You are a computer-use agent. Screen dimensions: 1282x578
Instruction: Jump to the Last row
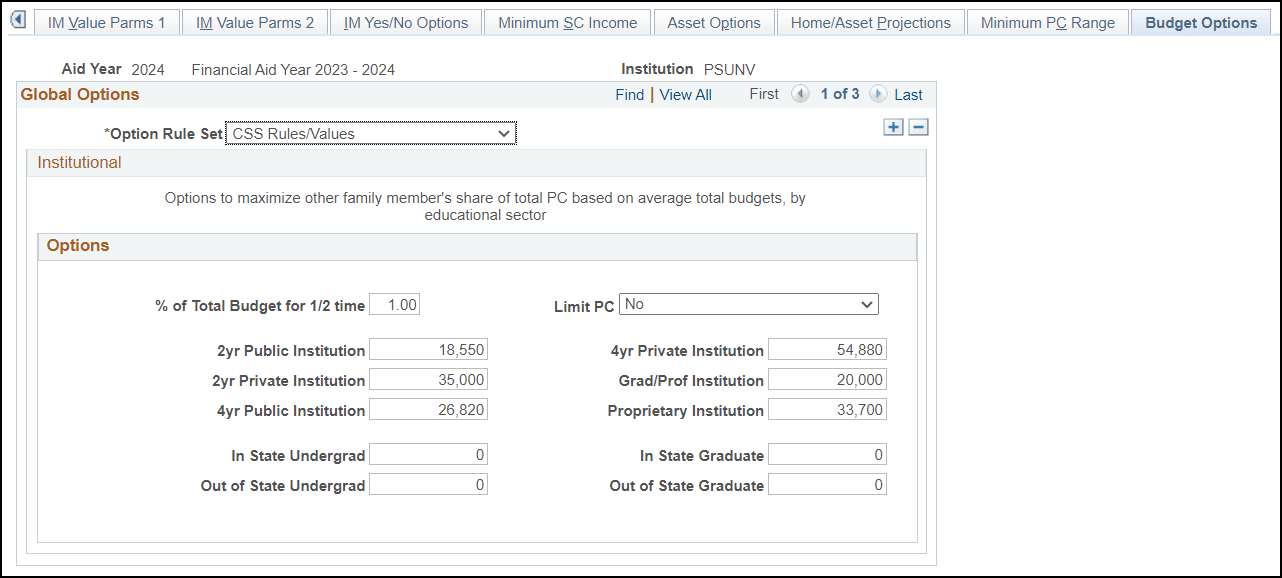click(908, 94)
